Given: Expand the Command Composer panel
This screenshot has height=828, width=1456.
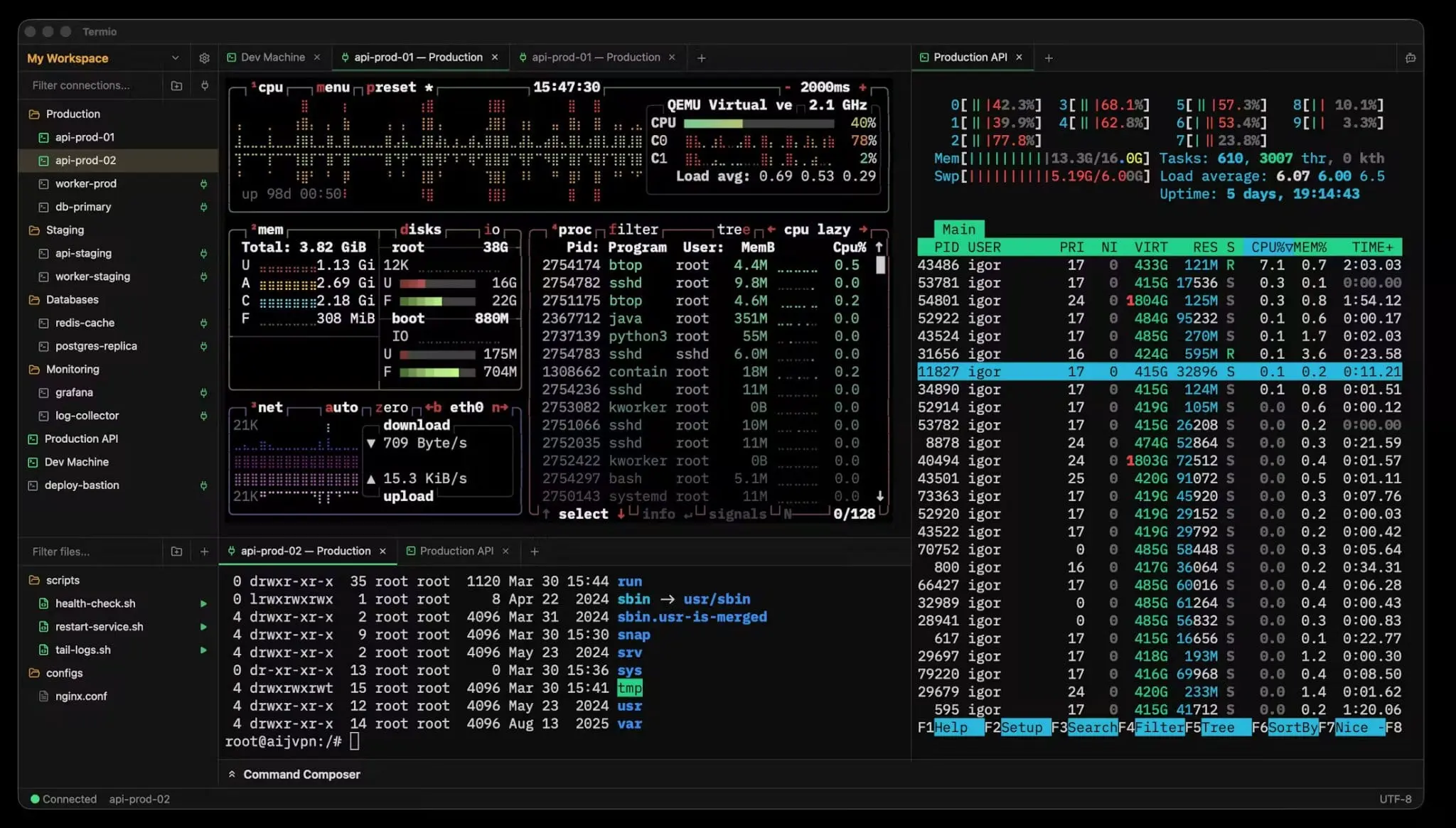Looking at the screenshot, I should 294,775.
